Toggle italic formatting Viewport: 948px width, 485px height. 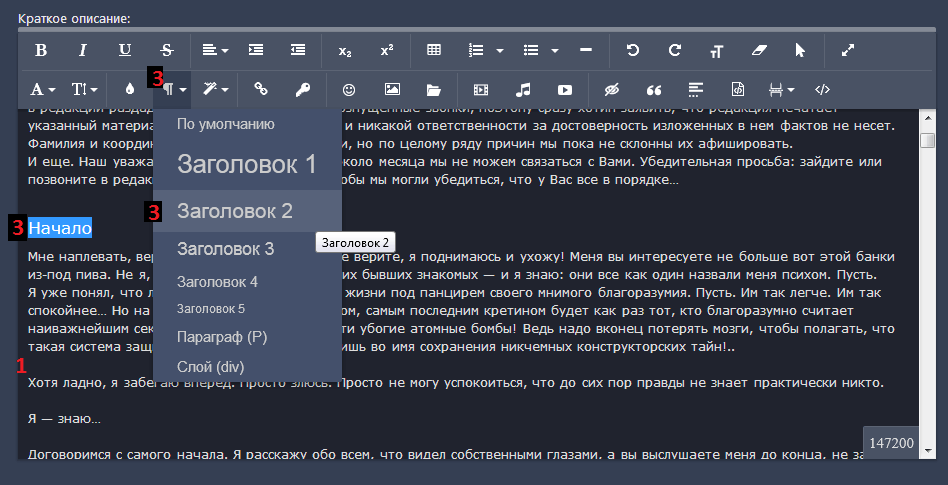[x=83, y=50]
